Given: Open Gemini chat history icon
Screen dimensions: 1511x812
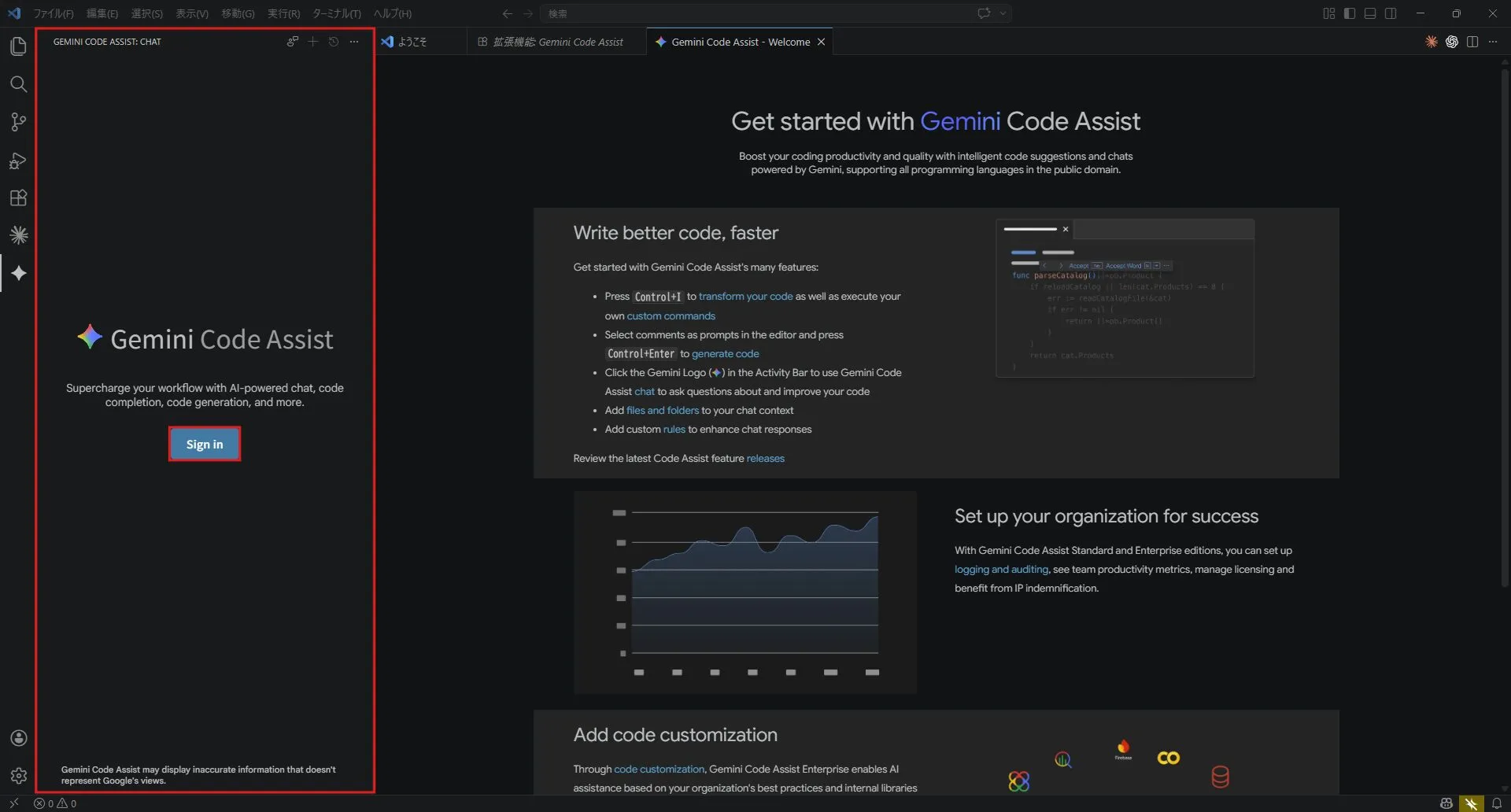Looking at the screenshot, I should [x=334, y=42].
